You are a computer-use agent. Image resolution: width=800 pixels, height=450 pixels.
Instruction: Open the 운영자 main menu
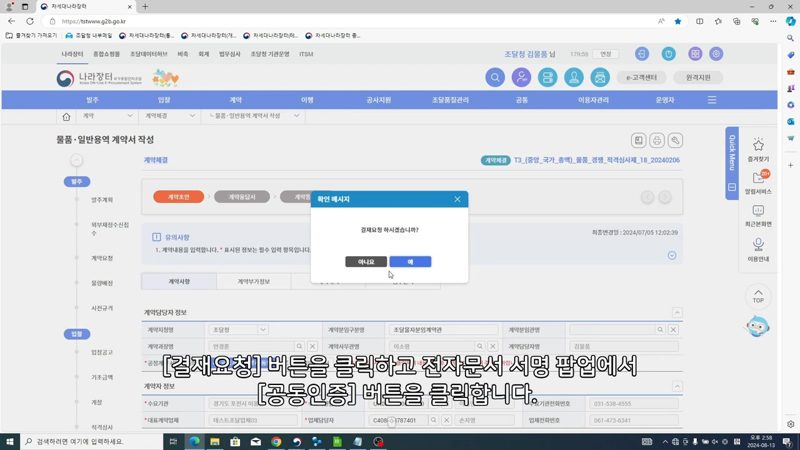(665, 100)
